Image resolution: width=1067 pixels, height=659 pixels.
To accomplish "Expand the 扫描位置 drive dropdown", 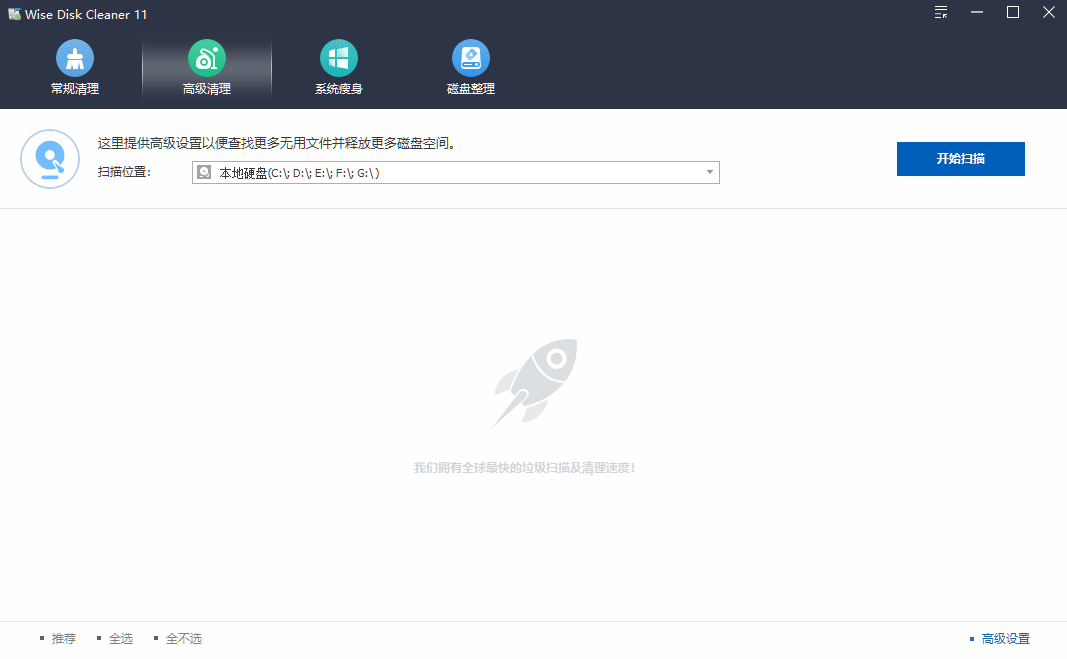I will tap(710, 172).
